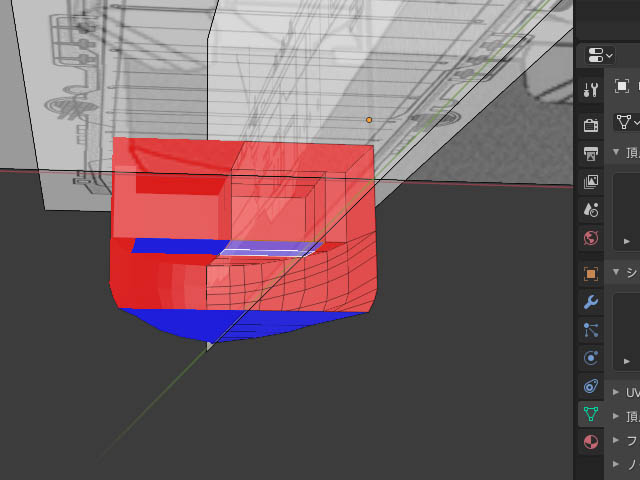Expand the 頂 panel below UV panel

point(616,416)
